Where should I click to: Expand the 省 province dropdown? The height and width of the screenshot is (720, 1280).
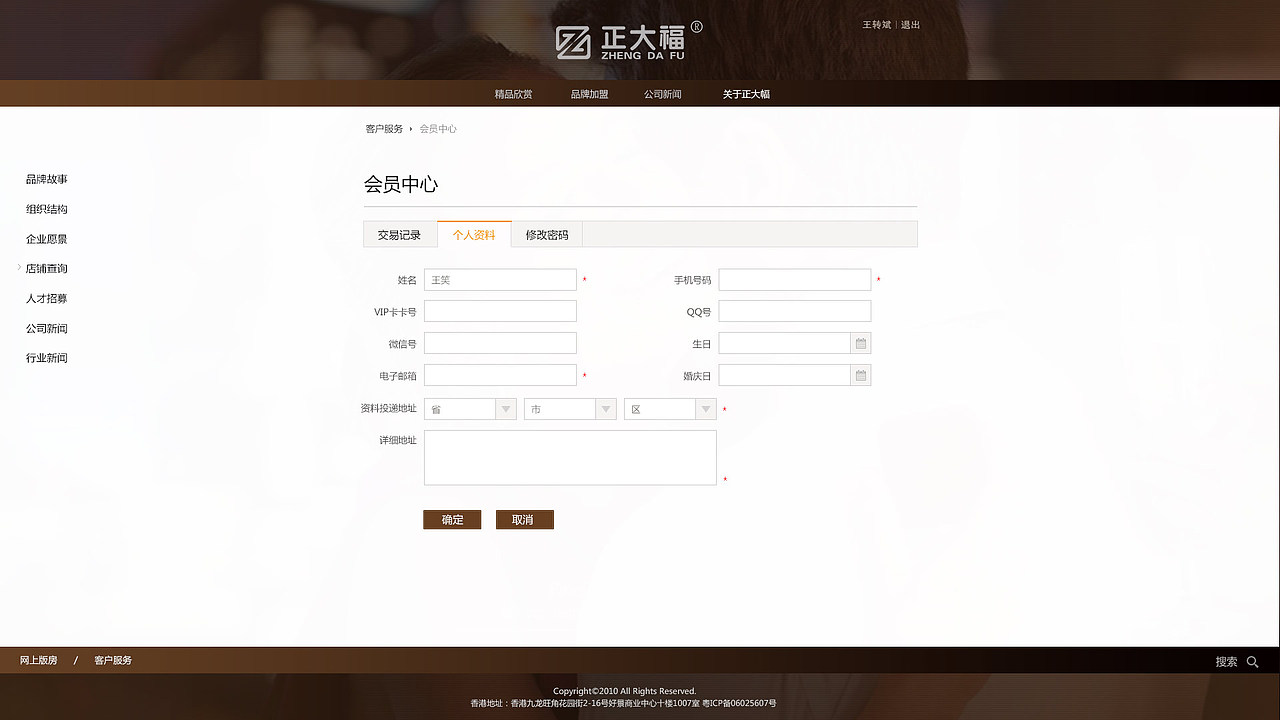click(x=505, y=408)
